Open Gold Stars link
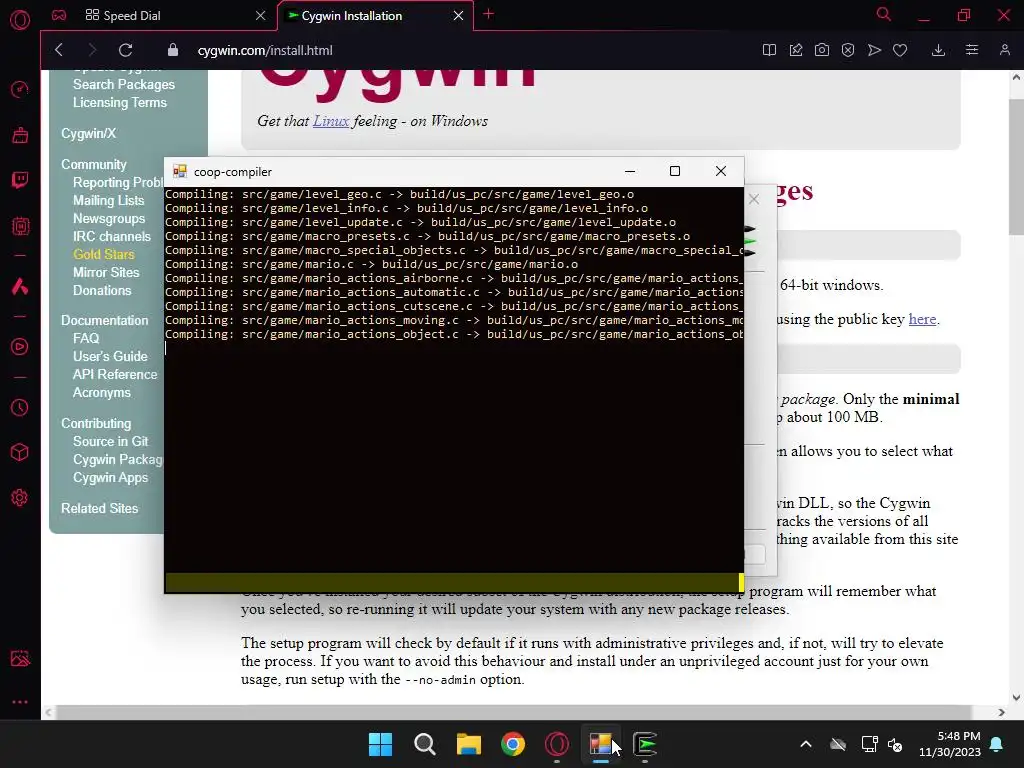The width and height of the screenshot is (1024, 768). pos(104,255)
